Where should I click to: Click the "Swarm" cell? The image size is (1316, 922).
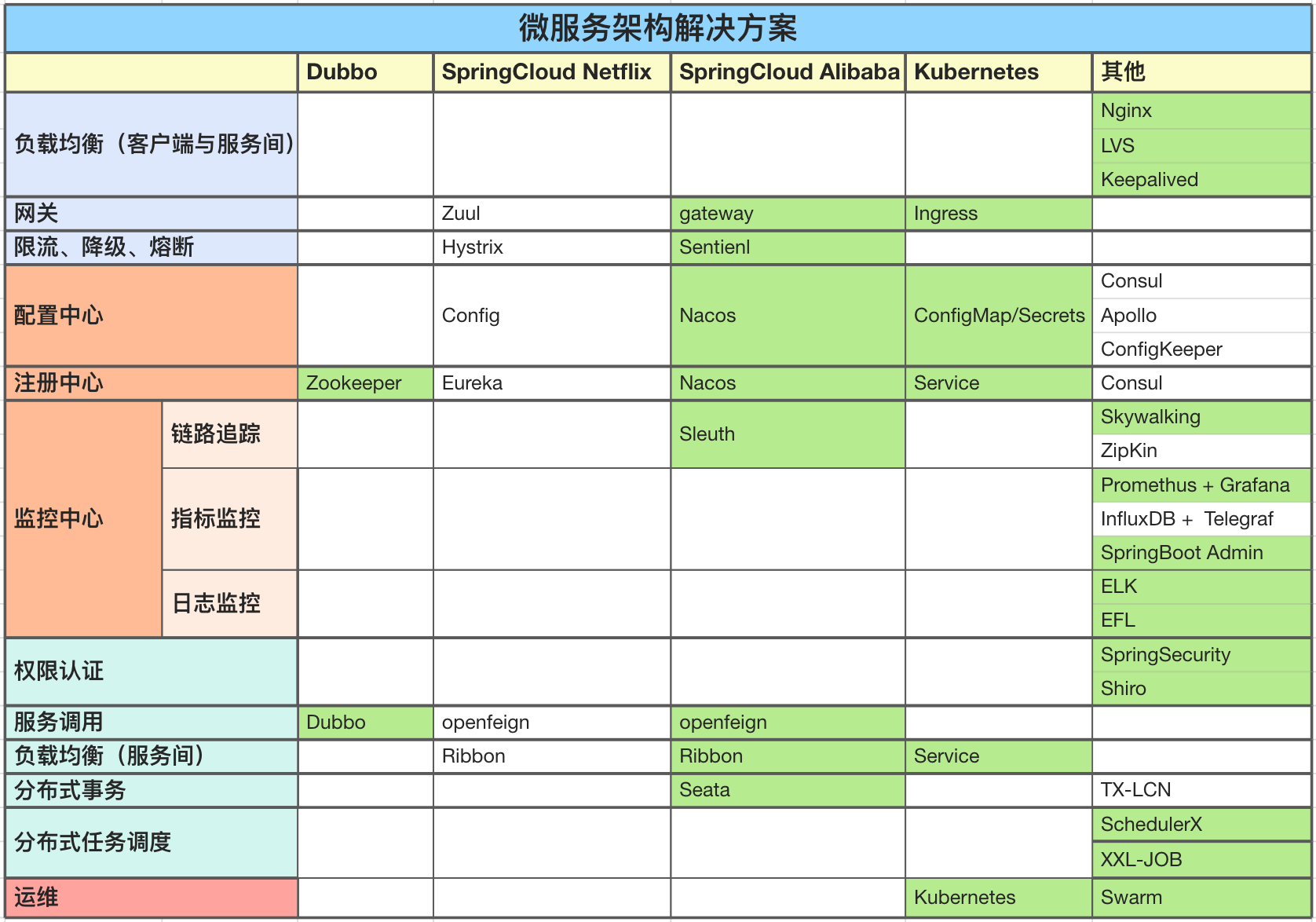[1202, 898]
